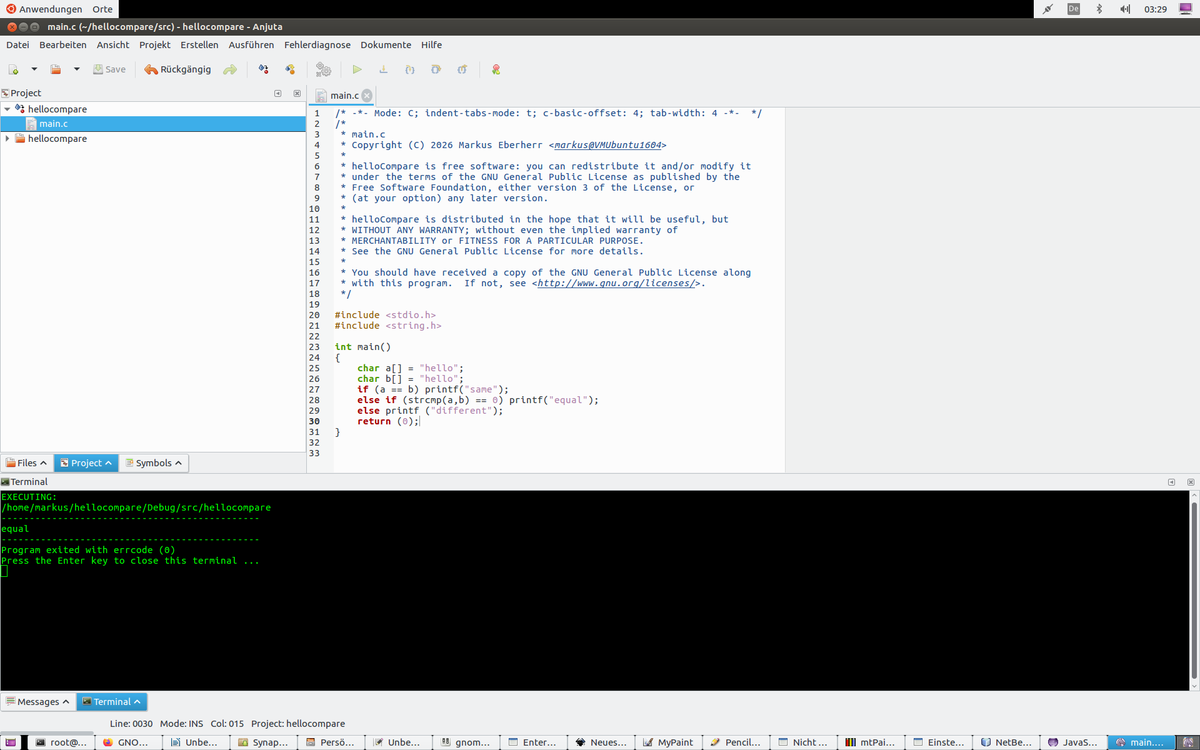Open the Erstellen menu

click(200, 45)
